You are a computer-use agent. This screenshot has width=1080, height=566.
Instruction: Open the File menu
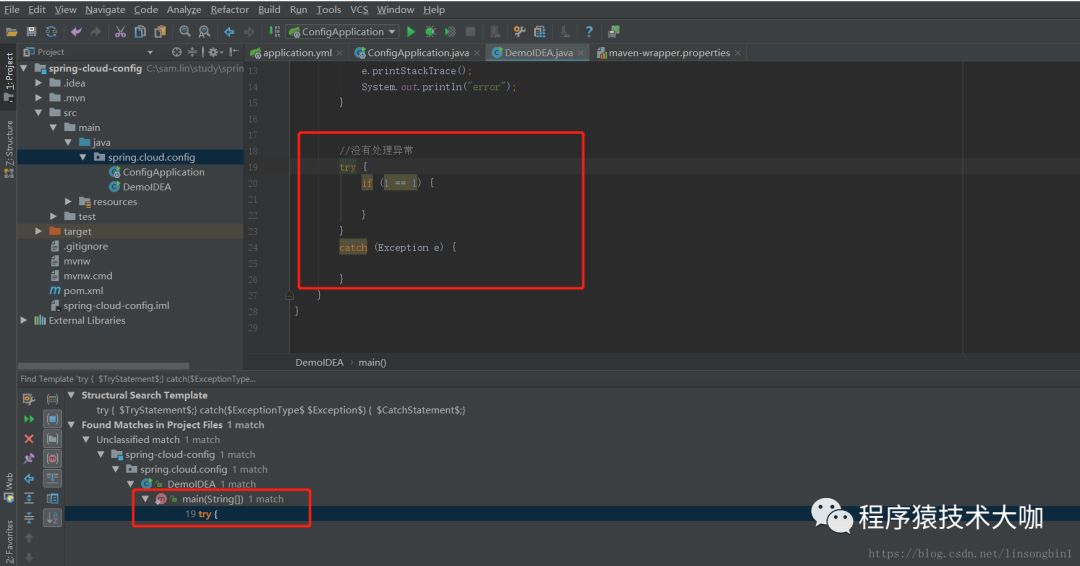(x=12, y=10)
